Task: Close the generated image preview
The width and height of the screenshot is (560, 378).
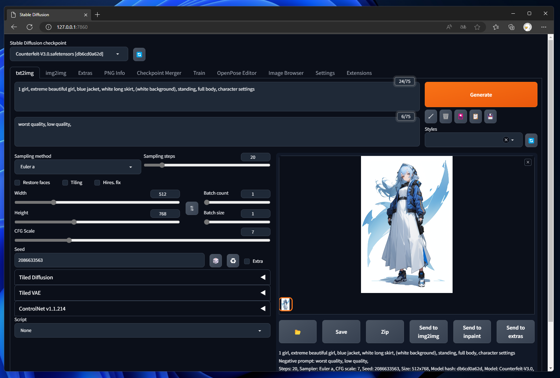Action: point(528,162)
